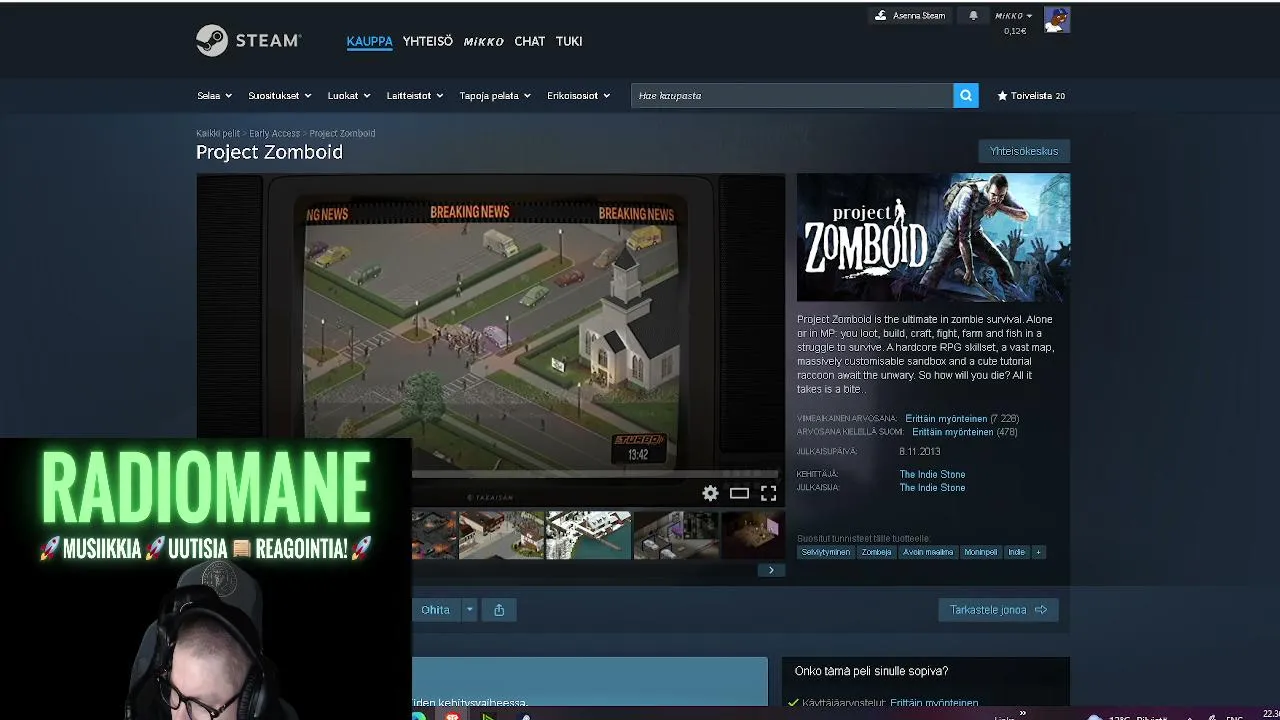Viewport: 1280px width, 720px height.
Task: Open the MIKKO account dropdown
Action: [x=1013, y=16]
